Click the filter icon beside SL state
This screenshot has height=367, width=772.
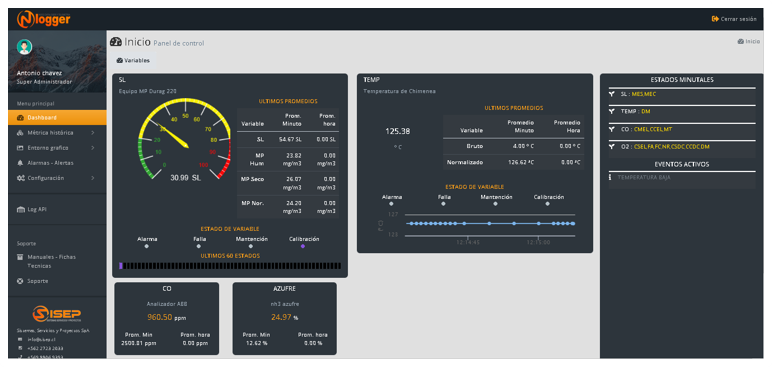coord(612,94)
